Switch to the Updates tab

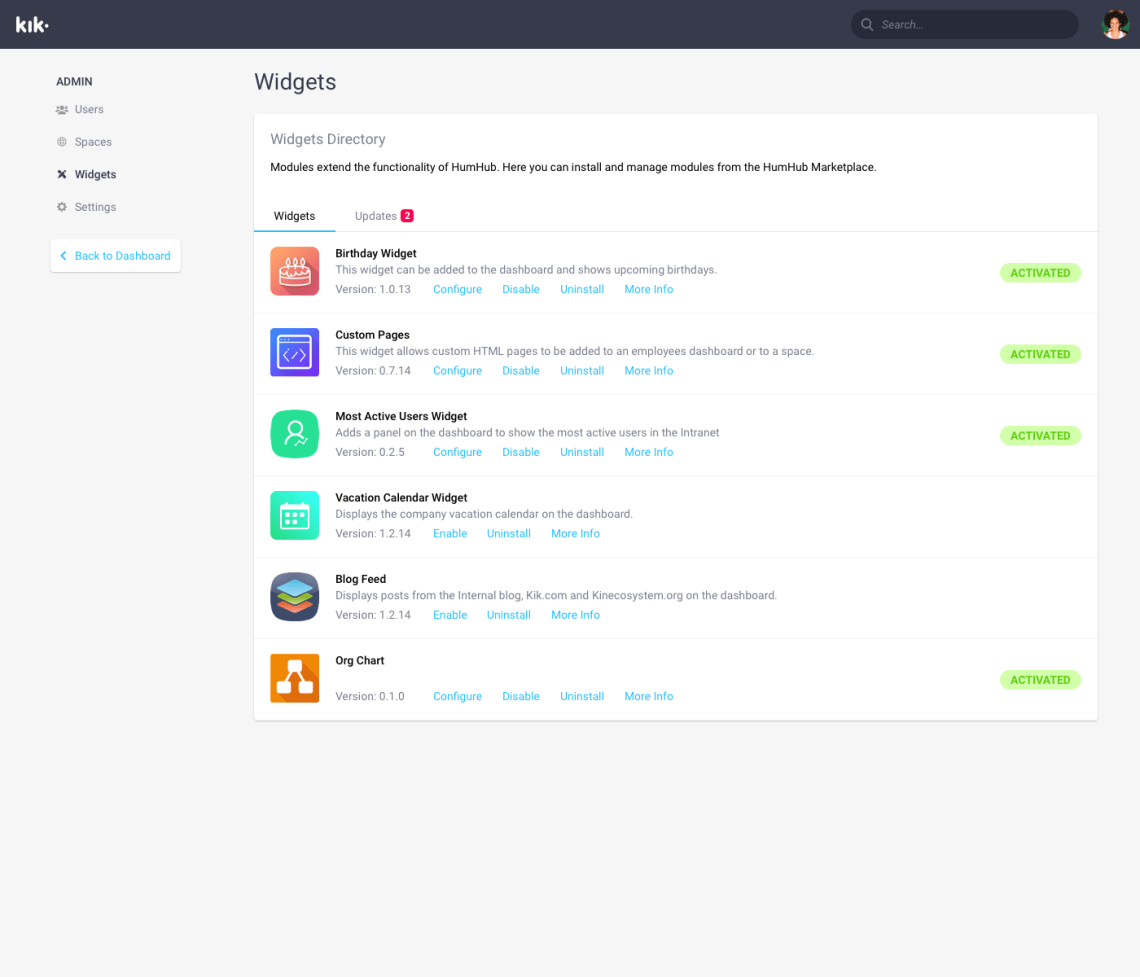(377, 215)
